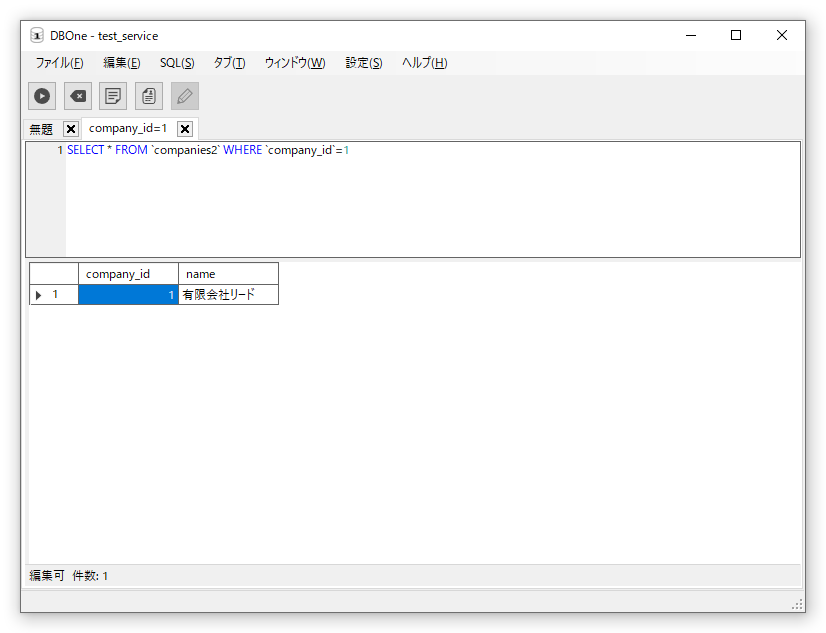Click the company_id column header
The width and height of the screenshot is (826, 633).
(x=128, y=274)
